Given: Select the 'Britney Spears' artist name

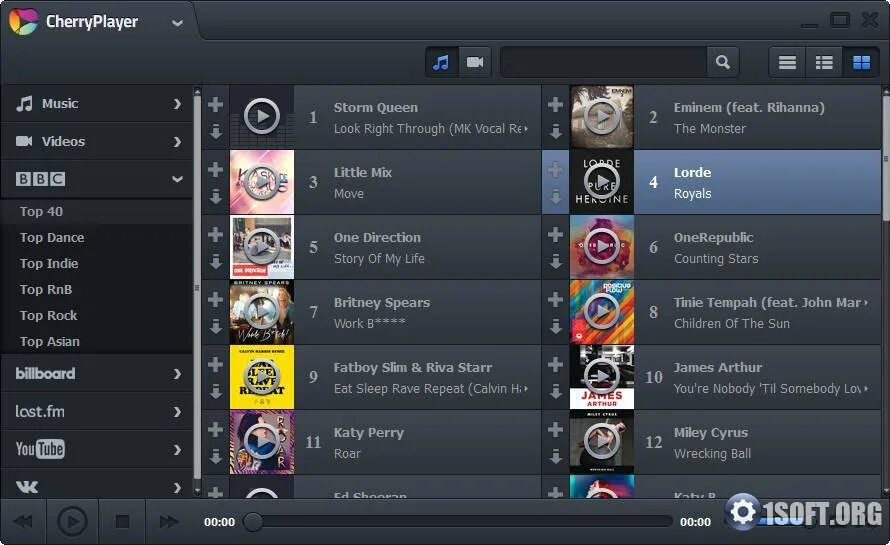Looking at the screenshot, I should coord(381,303).
